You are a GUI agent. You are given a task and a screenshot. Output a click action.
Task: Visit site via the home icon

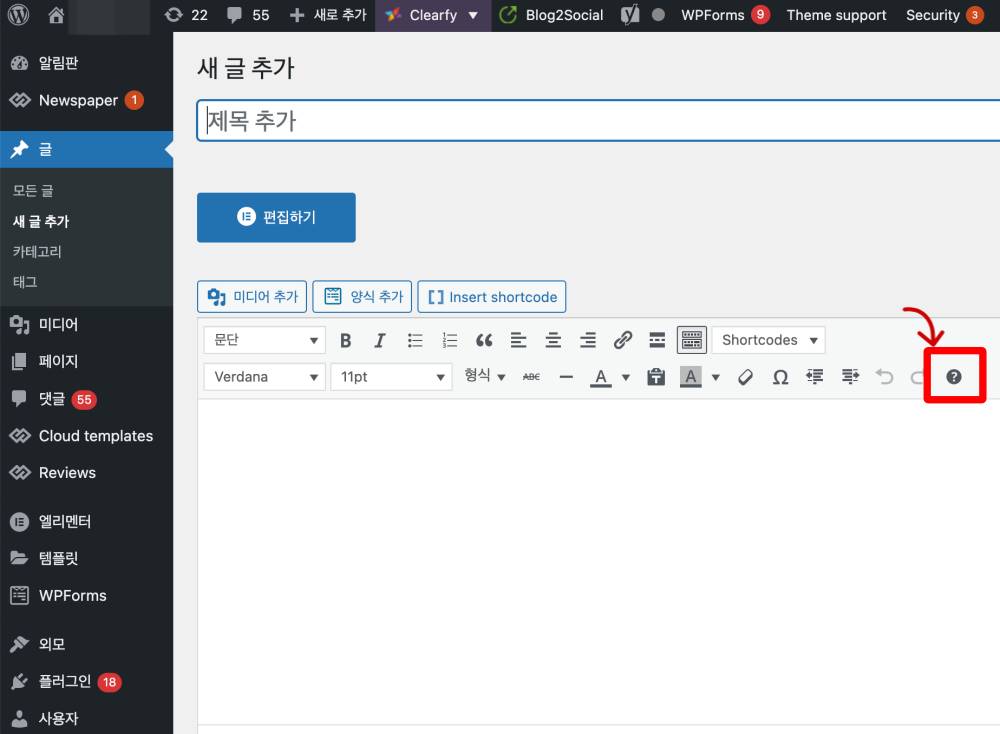point(56,15)
